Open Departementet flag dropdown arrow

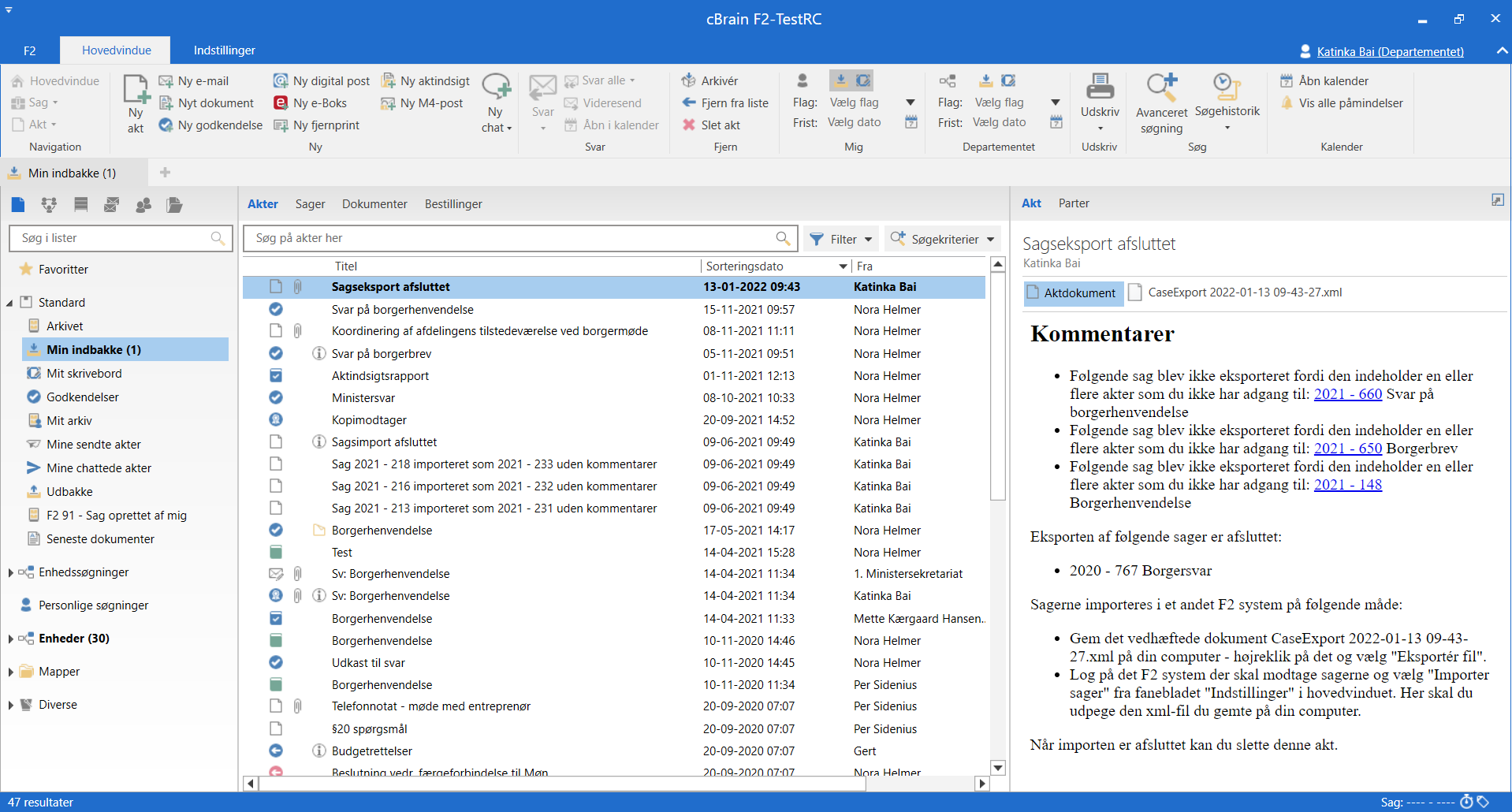(x=1056, y=102)
